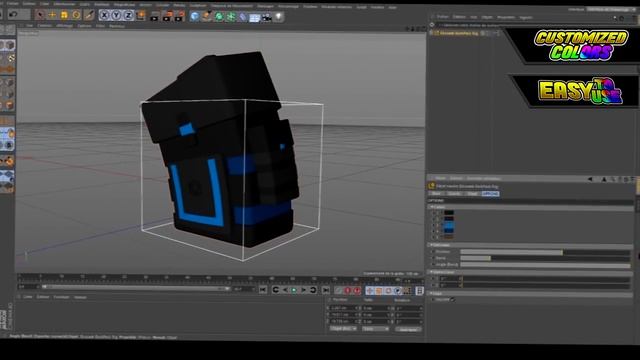
Task: Open the size mode dropdown
Action: 376,329
